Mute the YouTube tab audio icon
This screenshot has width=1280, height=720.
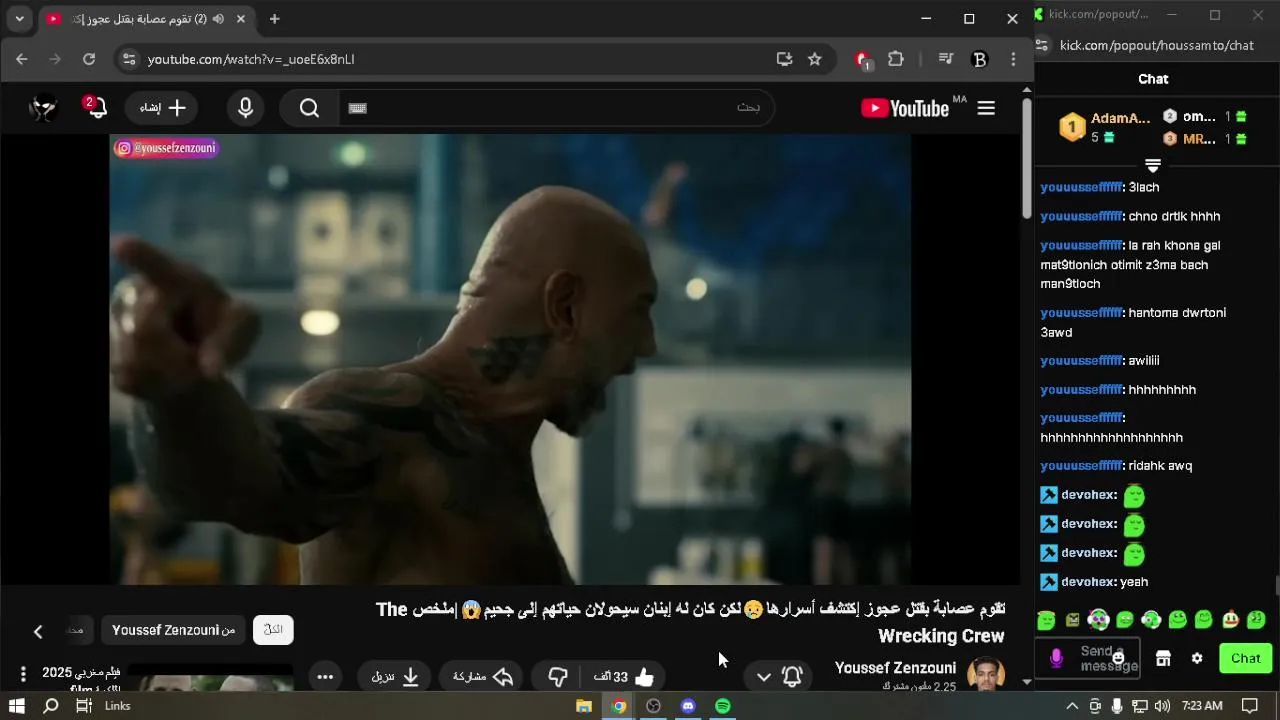click(x=218, y=18)
